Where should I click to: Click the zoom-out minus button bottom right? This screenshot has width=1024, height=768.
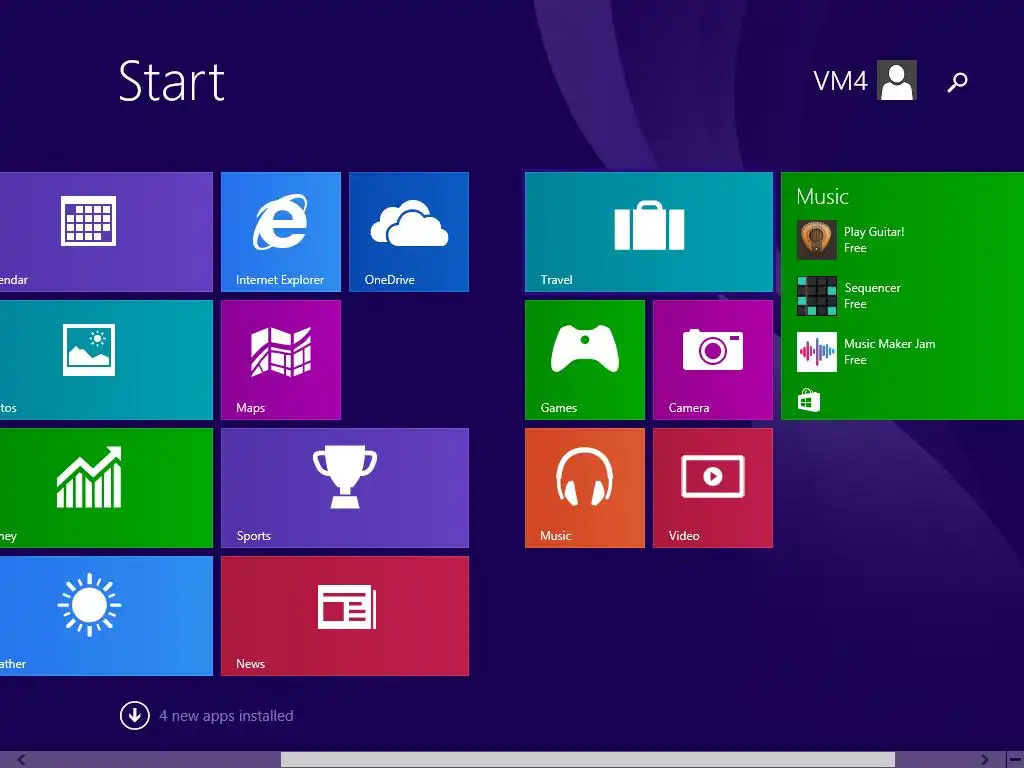1016,760
